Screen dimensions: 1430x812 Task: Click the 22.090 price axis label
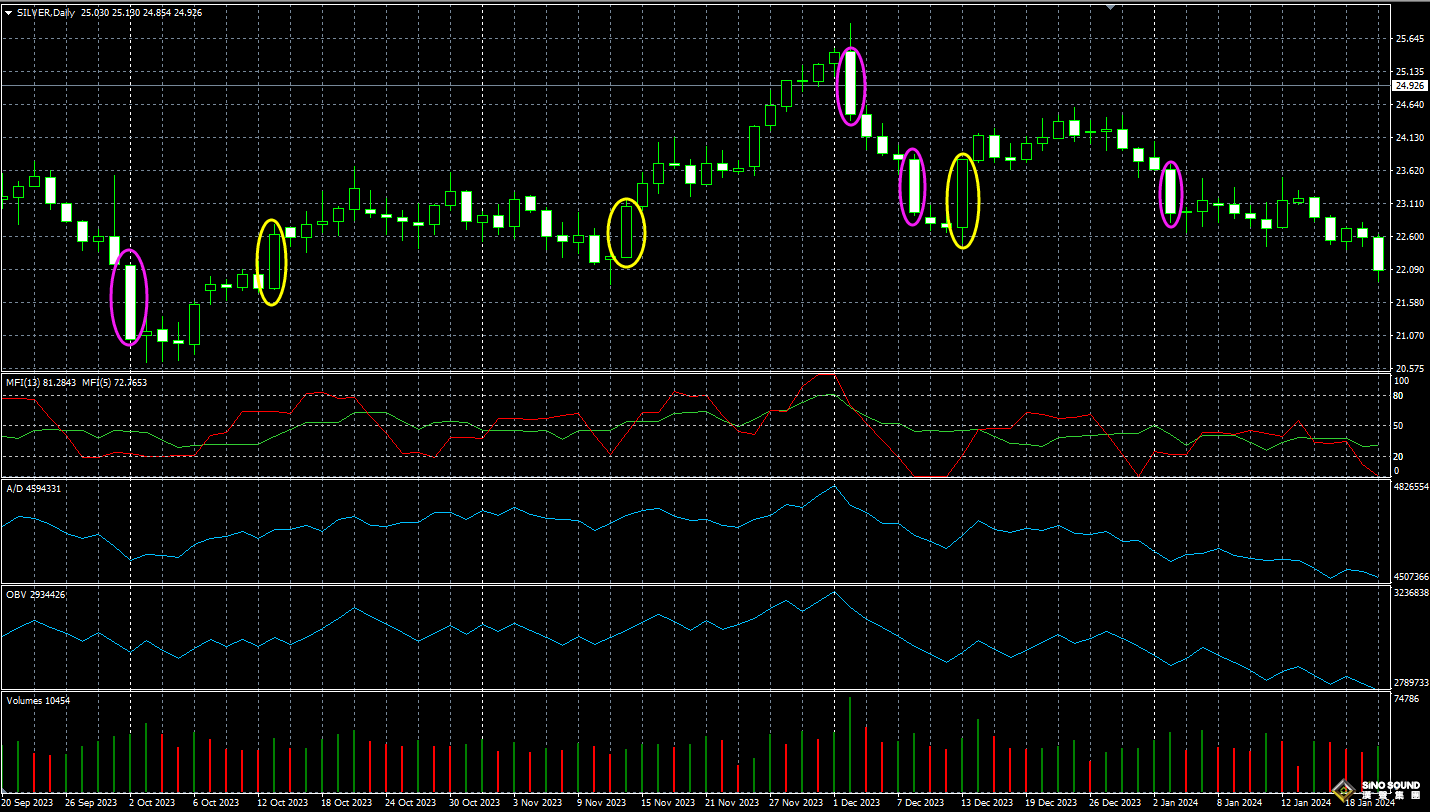(1408, 270)
